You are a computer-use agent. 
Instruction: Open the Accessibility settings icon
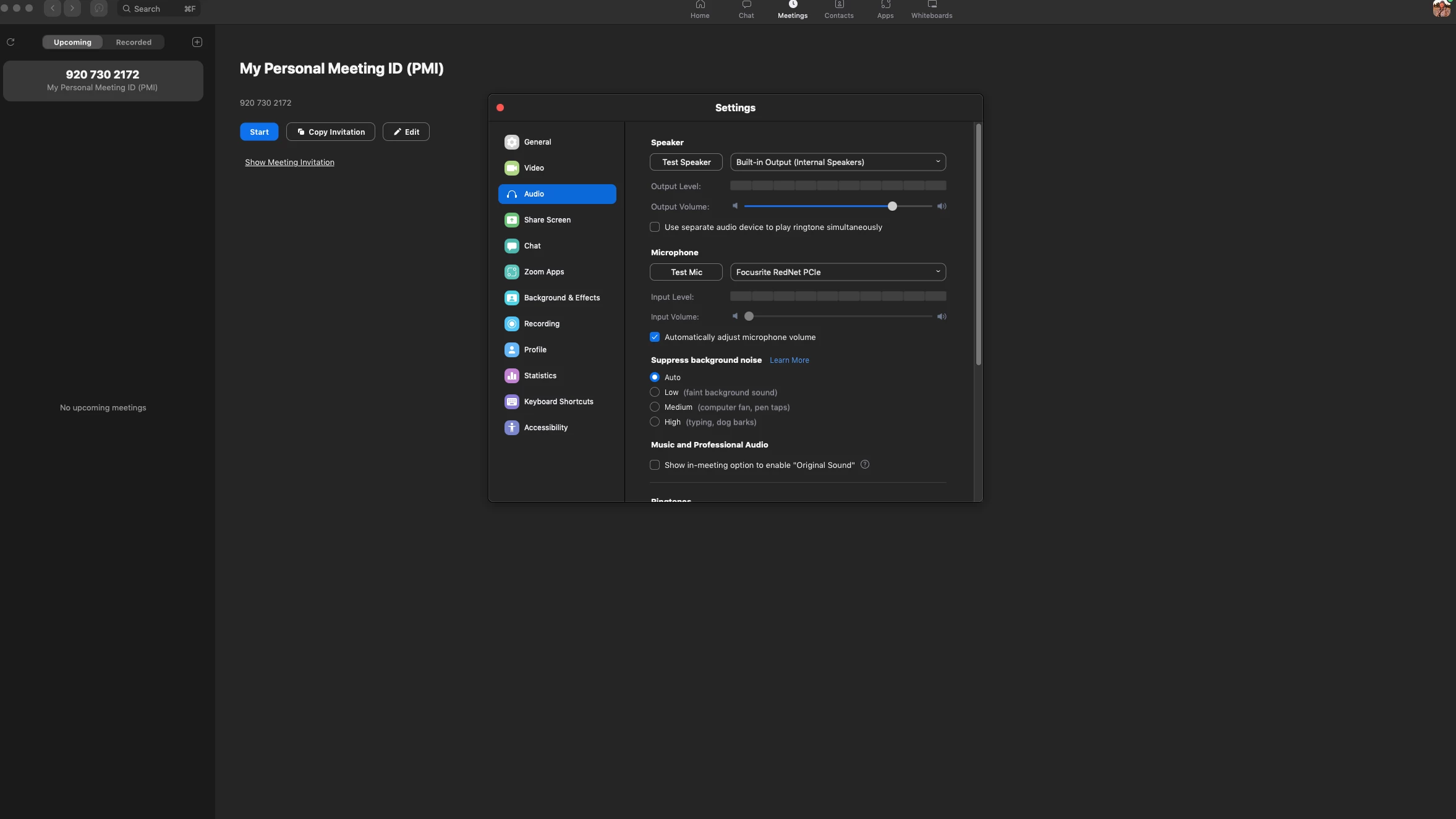tap(512, 428)
